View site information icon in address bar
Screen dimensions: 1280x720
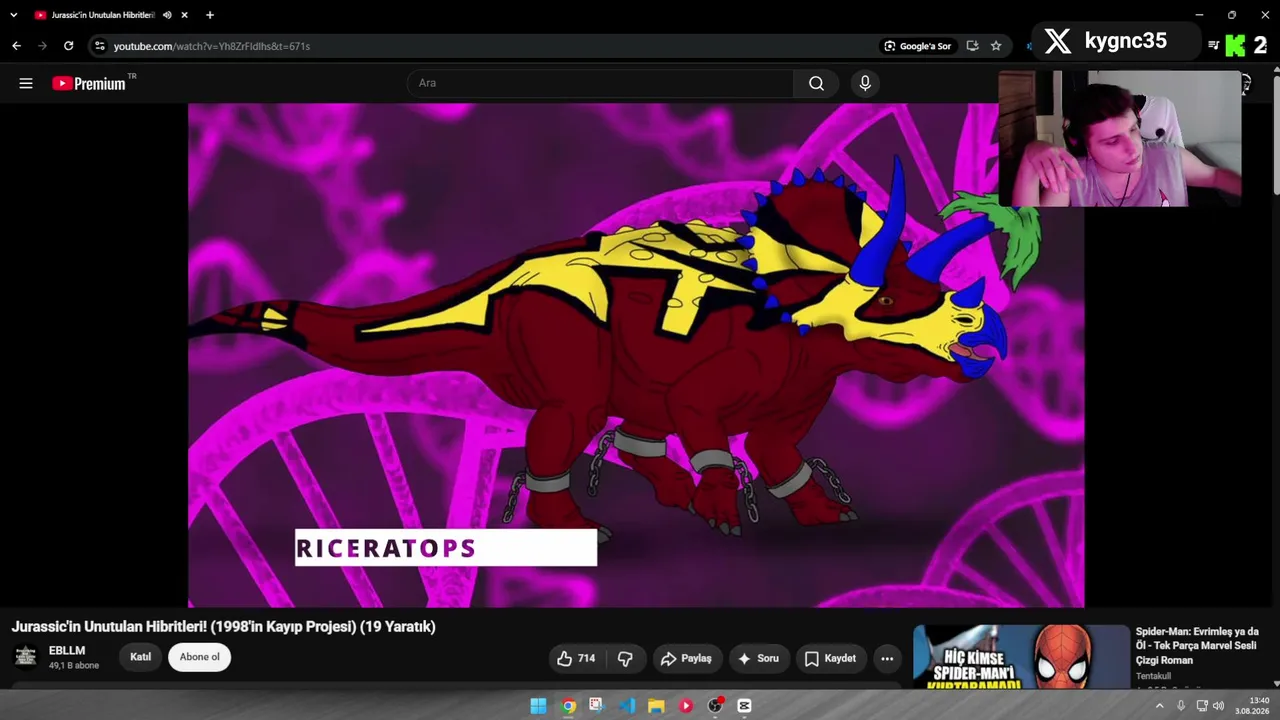[x=99, y=46]
